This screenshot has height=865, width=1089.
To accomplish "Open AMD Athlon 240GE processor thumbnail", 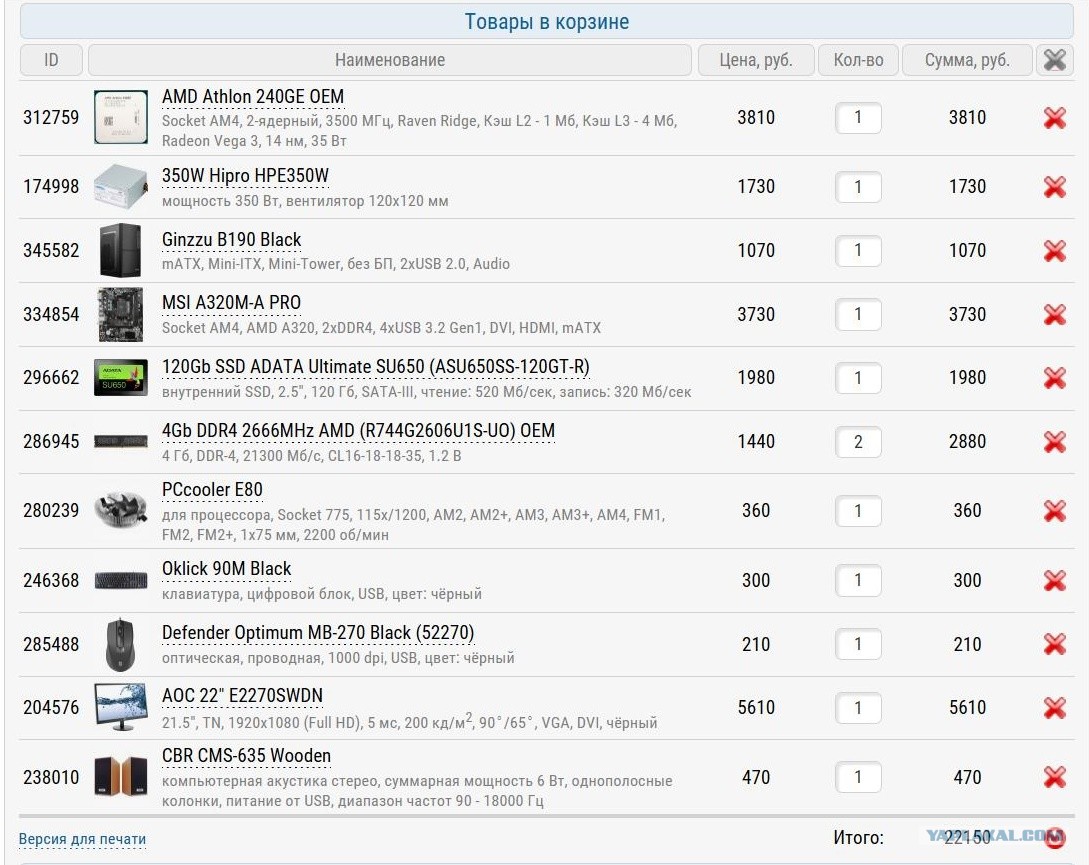I will 121,117.
